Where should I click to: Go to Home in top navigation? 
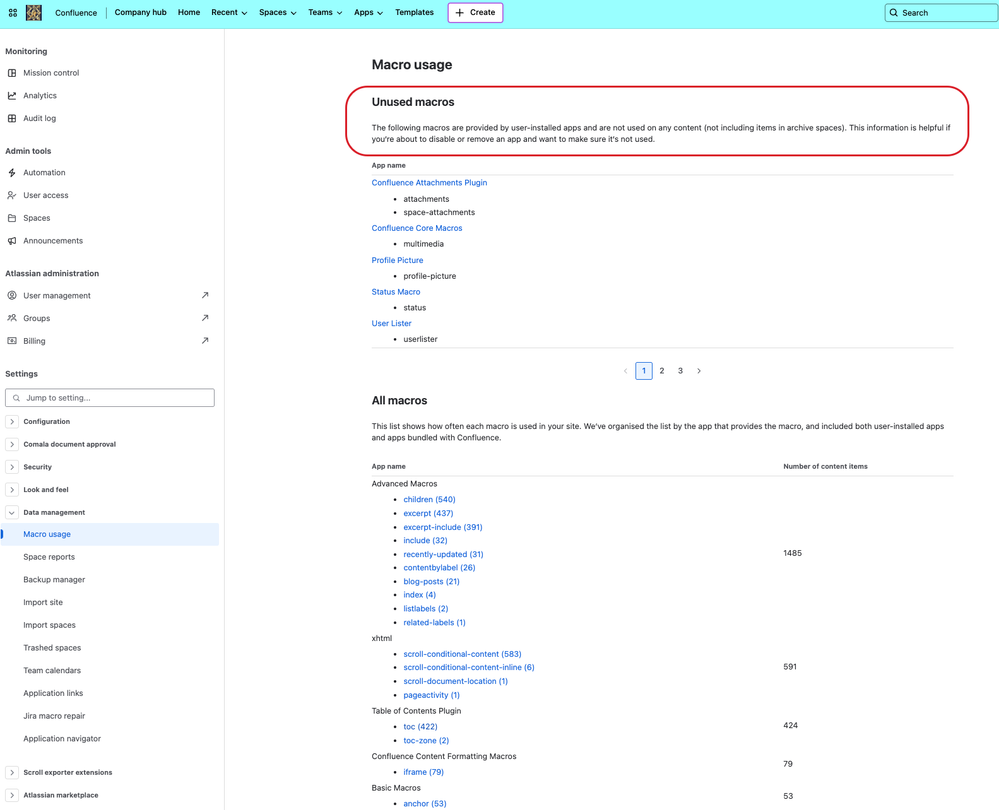point(189,13)
